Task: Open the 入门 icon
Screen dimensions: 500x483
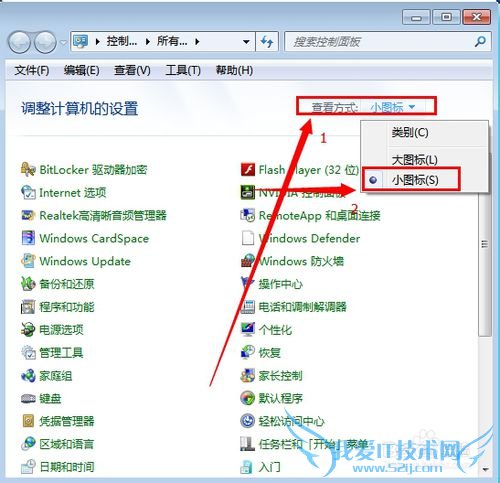Action: coord(248,467)
